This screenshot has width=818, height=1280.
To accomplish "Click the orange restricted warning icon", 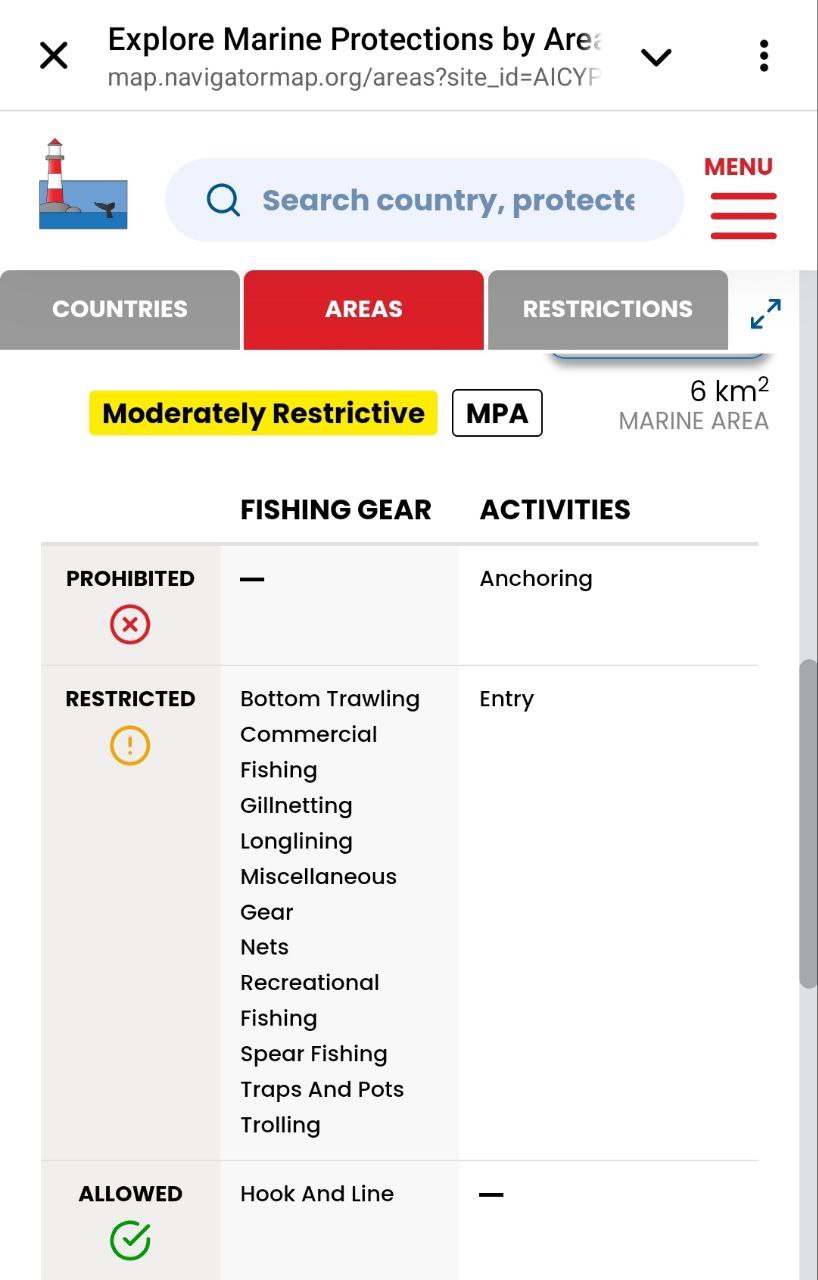I will 130,746.
